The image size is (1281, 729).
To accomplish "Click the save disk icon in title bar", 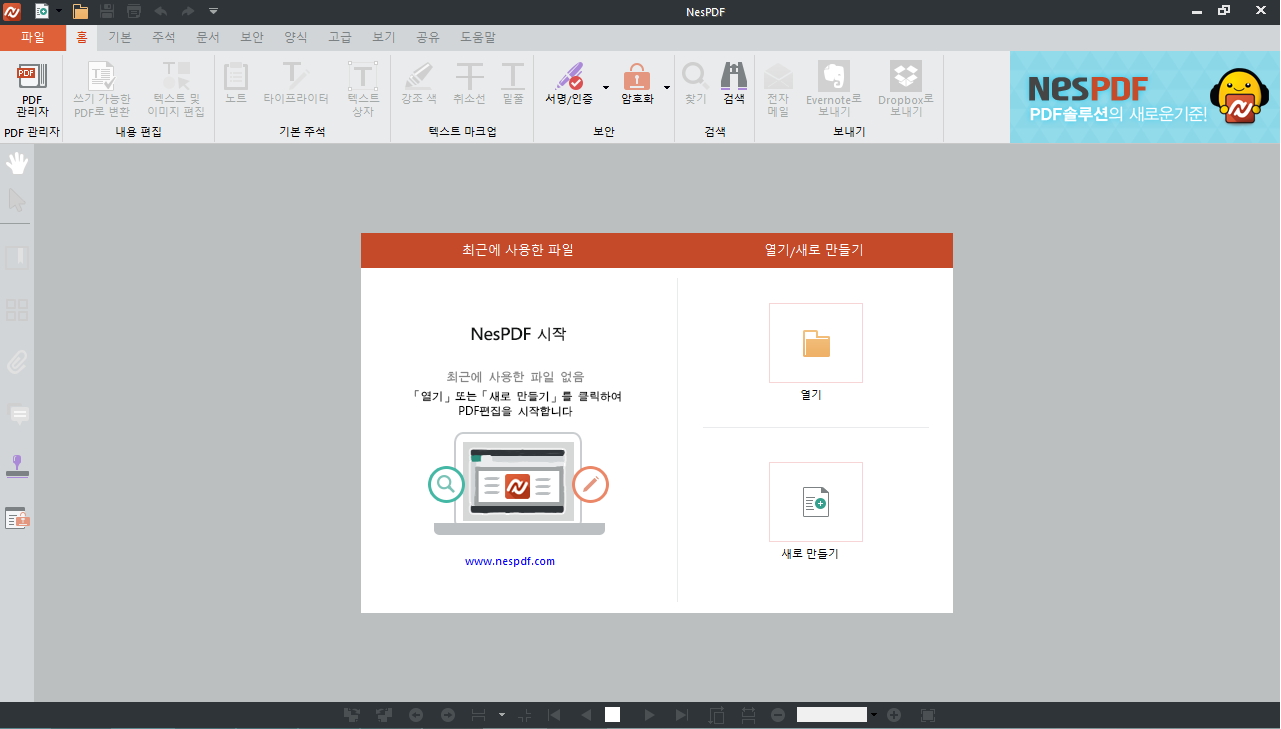I will [x=107, y=11].
